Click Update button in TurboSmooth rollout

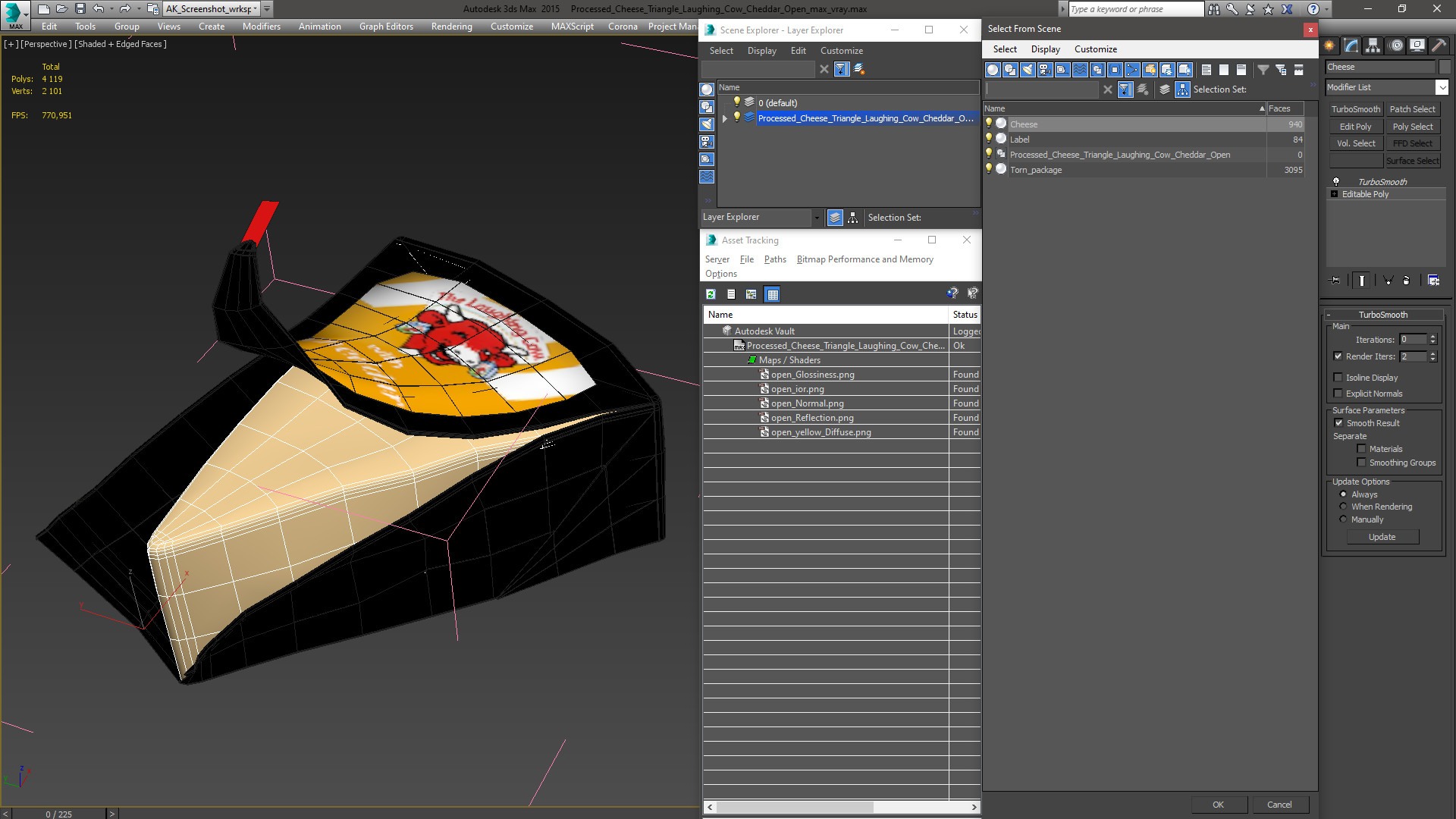1382,537
